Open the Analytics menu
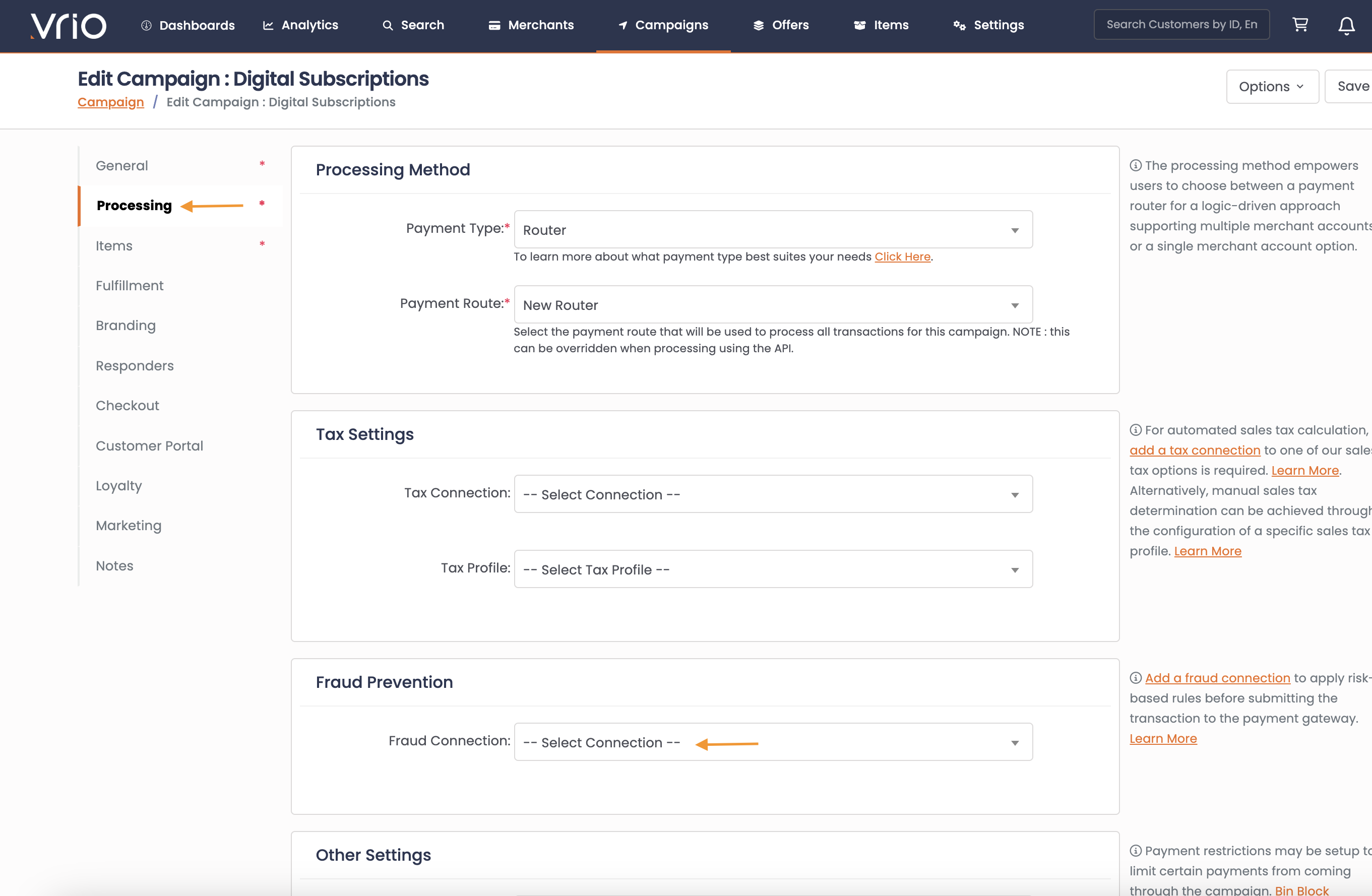Viewport: 1372px width, 896px height. (x=300, y=25)
